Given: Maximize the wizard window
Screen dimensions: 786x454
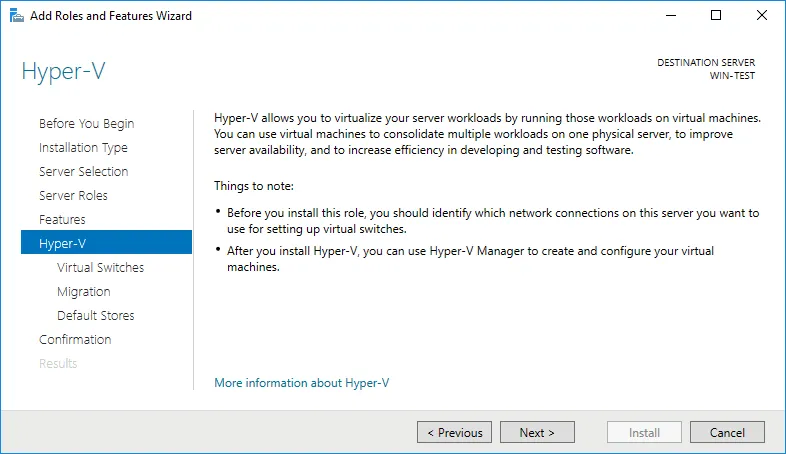Looking at the screenshot, I should [716, 16].
